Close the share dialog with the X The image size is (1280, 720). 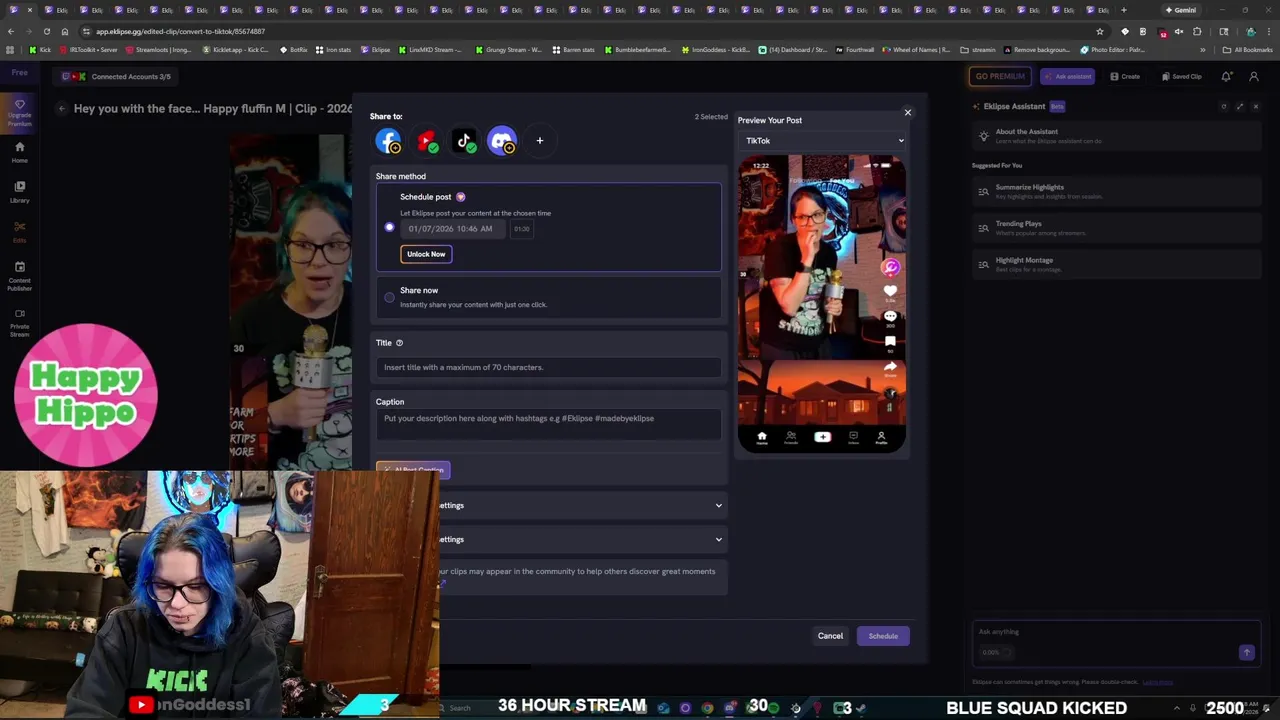point(908,113)
